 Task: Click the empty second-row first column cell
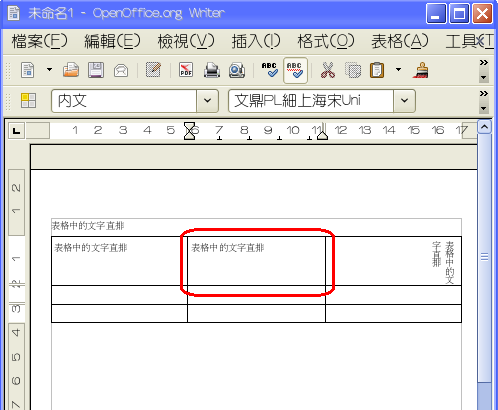[x=119, y=295]
